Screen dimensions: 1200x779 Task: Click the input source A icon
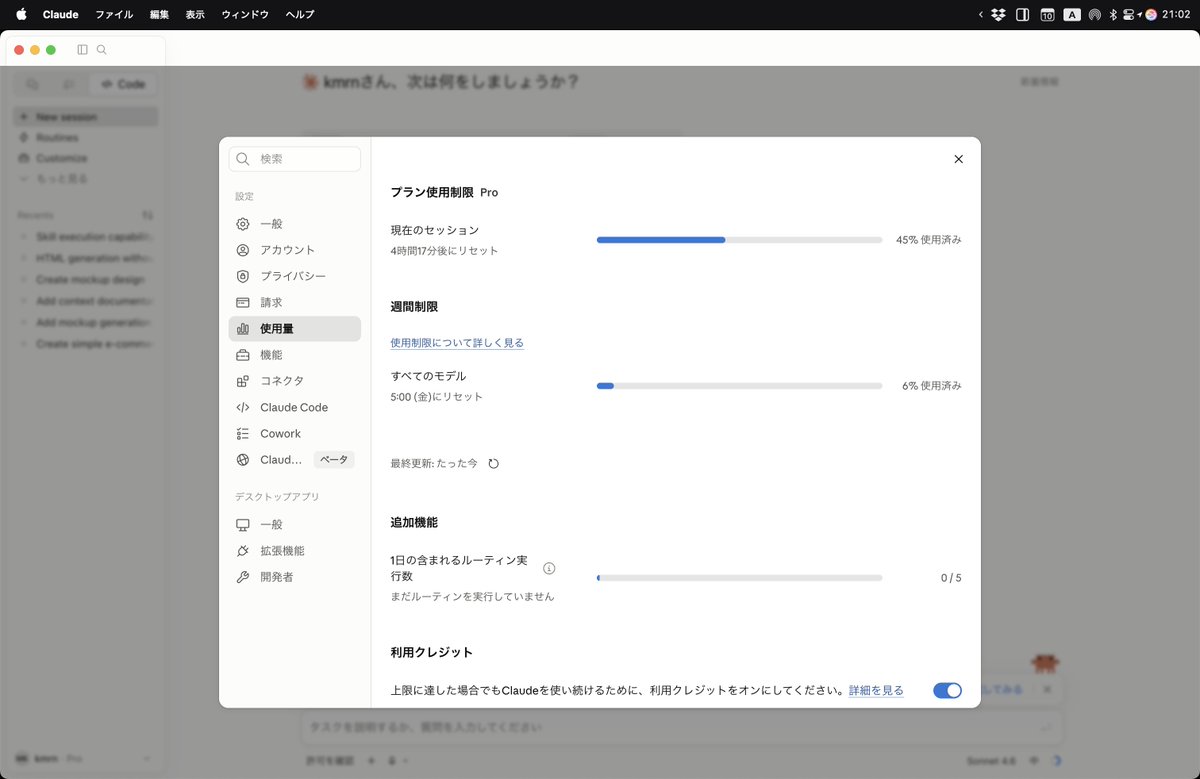pos(1072,15)
